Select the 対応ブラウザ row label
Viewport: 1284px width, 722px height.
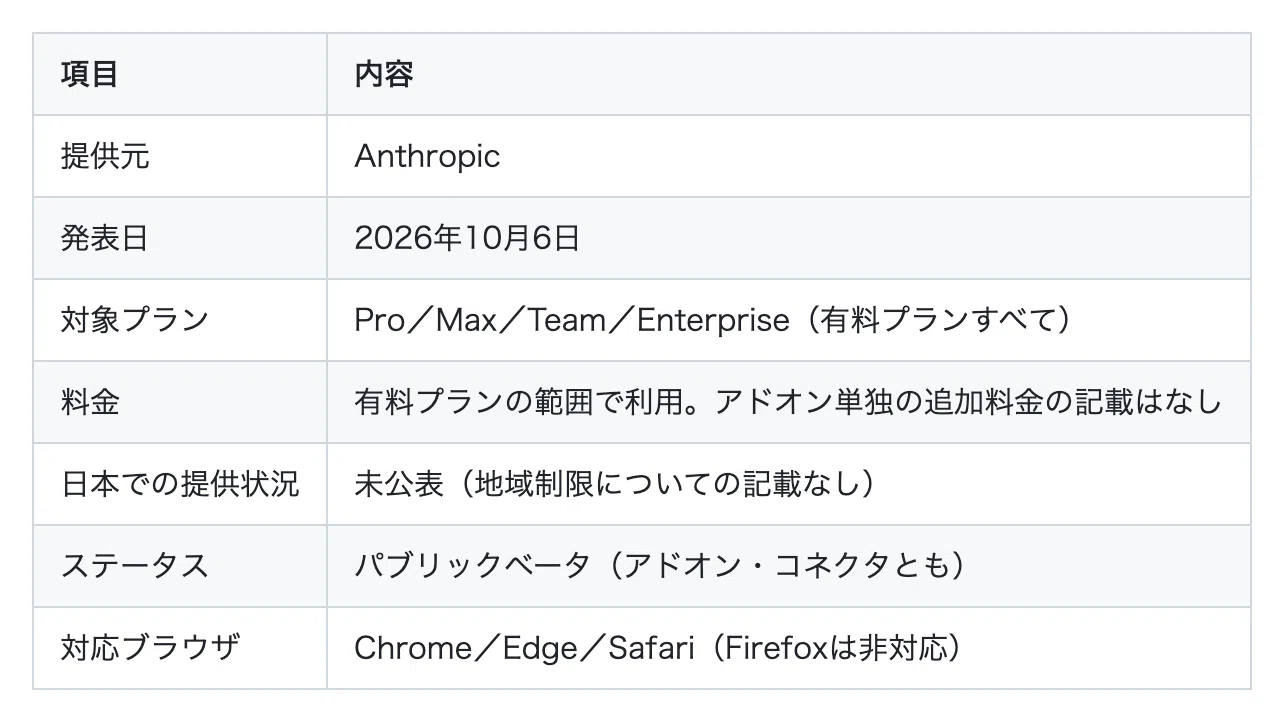point(150,649)
